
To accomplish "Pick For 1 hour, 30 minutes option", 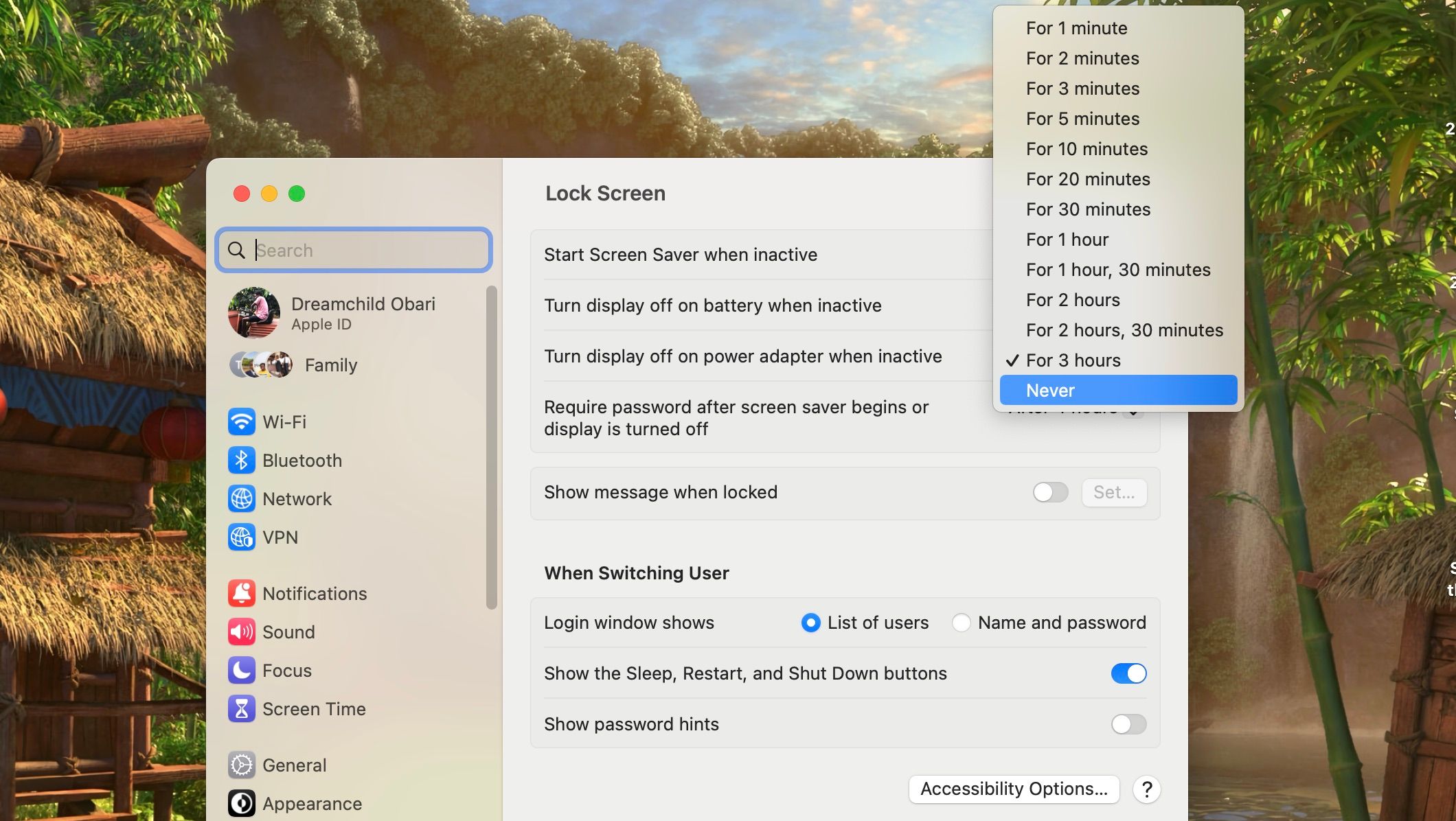I will point(1117,270).
